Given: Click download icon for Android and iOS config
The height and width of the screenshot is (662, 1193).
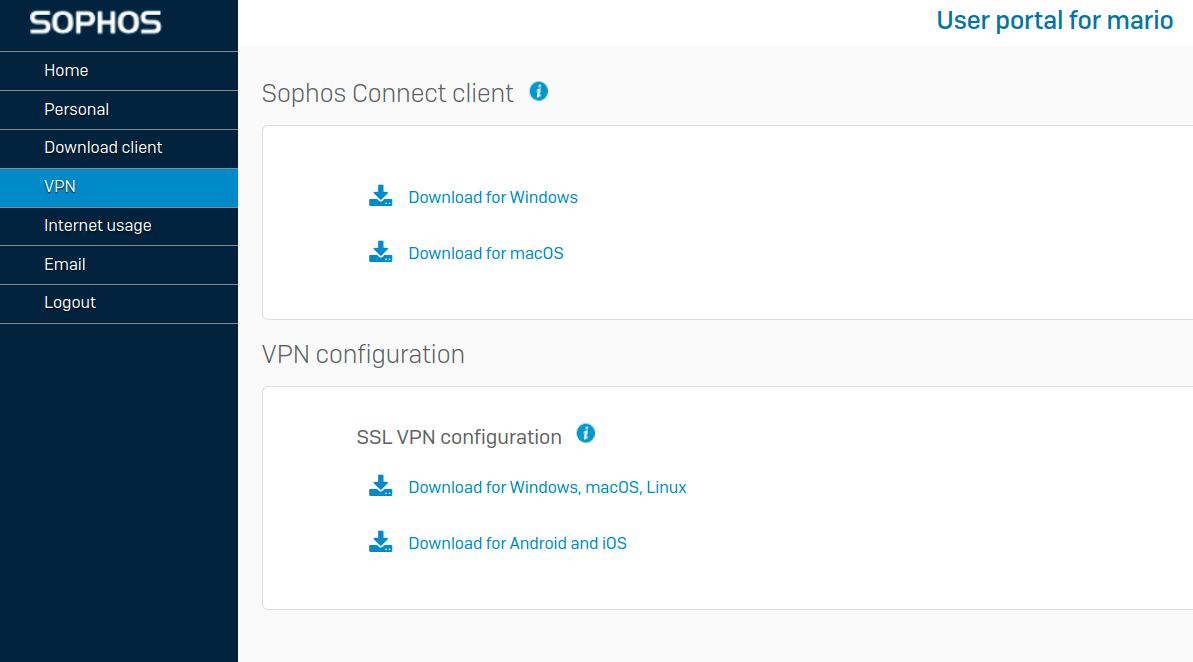Looking at the screenshot, I should (x=380, y=542).
